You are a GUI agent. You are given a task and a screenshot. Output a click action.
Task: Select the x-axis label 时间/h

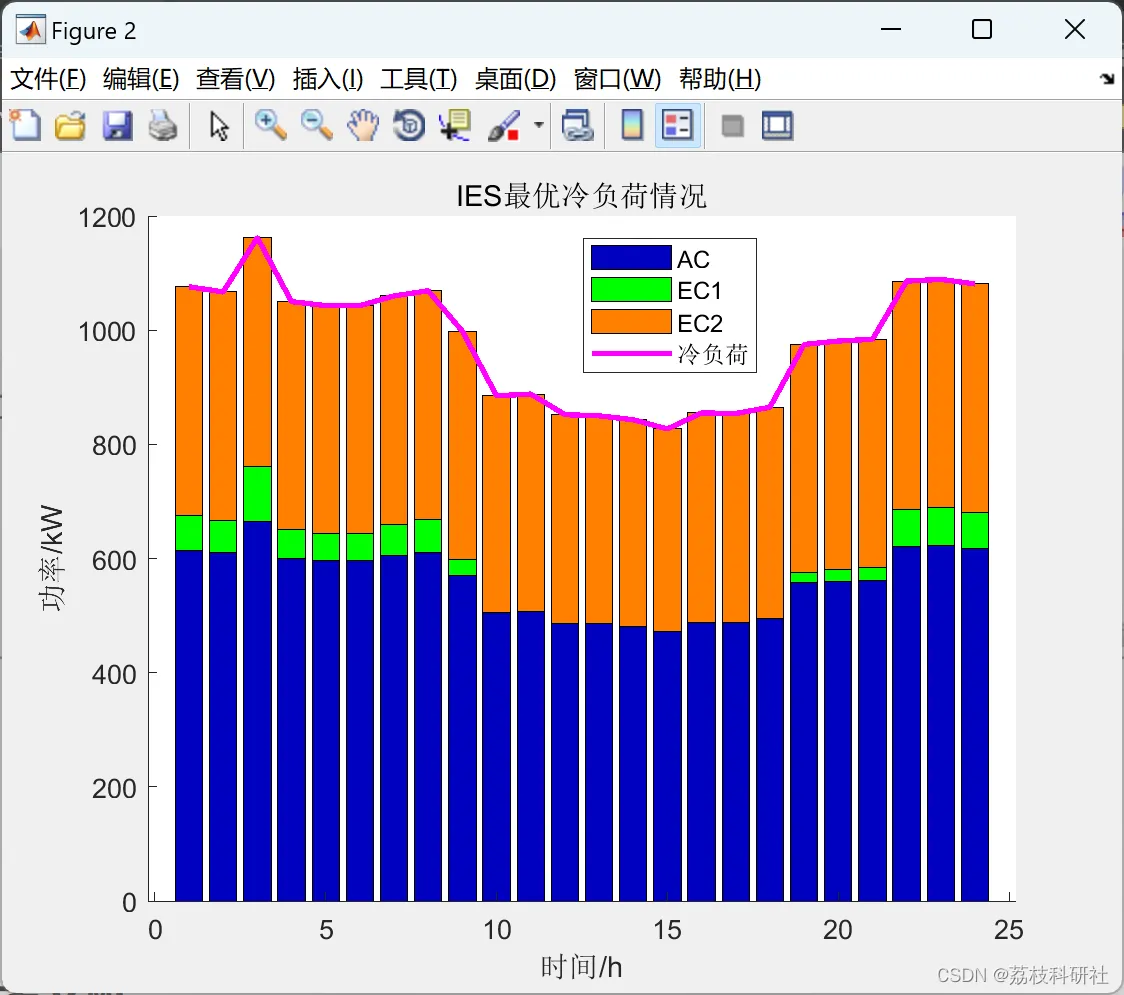pos(581,967)
